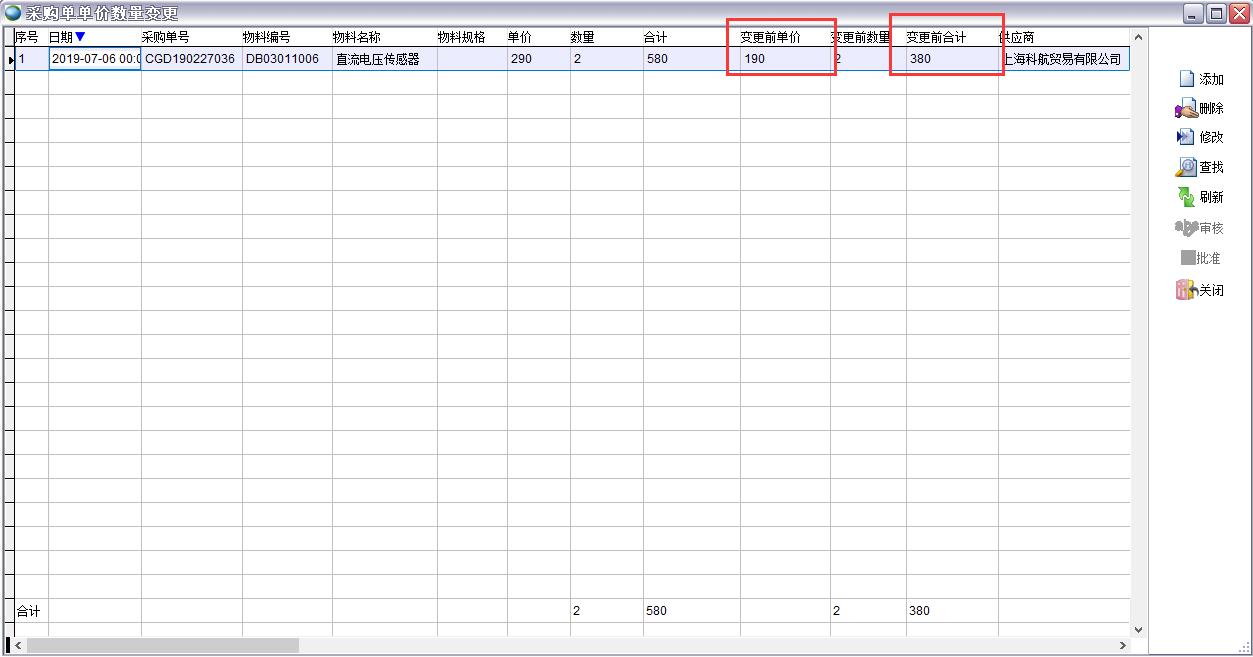Close the form using 关闭 icon

[1186, 290]
